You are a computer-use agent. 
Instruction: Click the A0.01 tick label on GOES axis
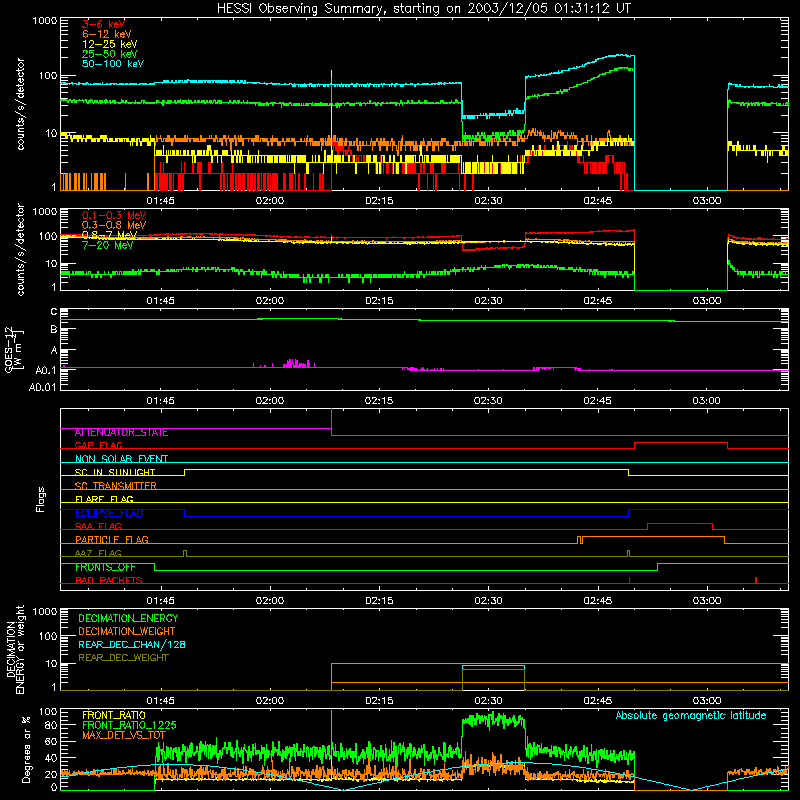pos(43,387)
